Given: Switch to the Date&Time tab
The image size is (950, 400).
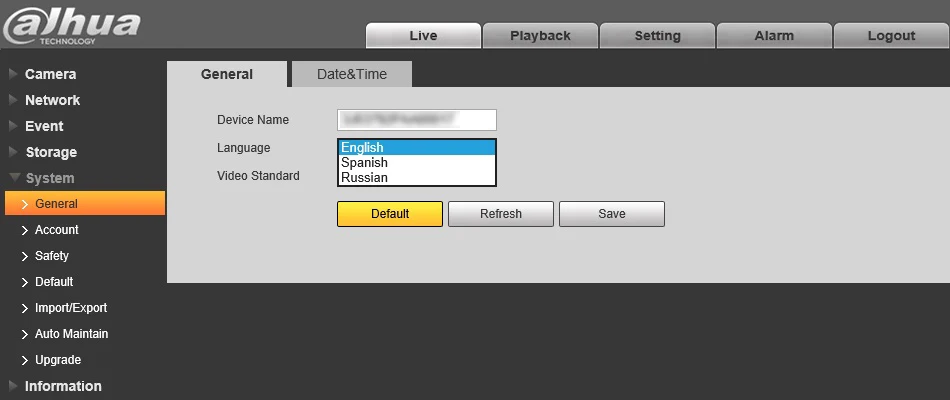Looking at the screenshot, I should [352, 74].
